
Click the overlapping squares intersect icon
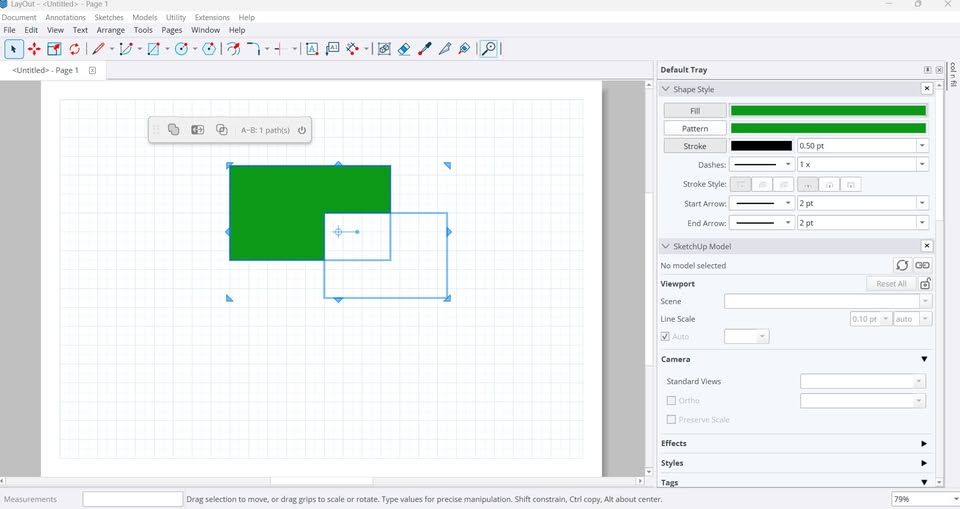click(x=222, y=130)
